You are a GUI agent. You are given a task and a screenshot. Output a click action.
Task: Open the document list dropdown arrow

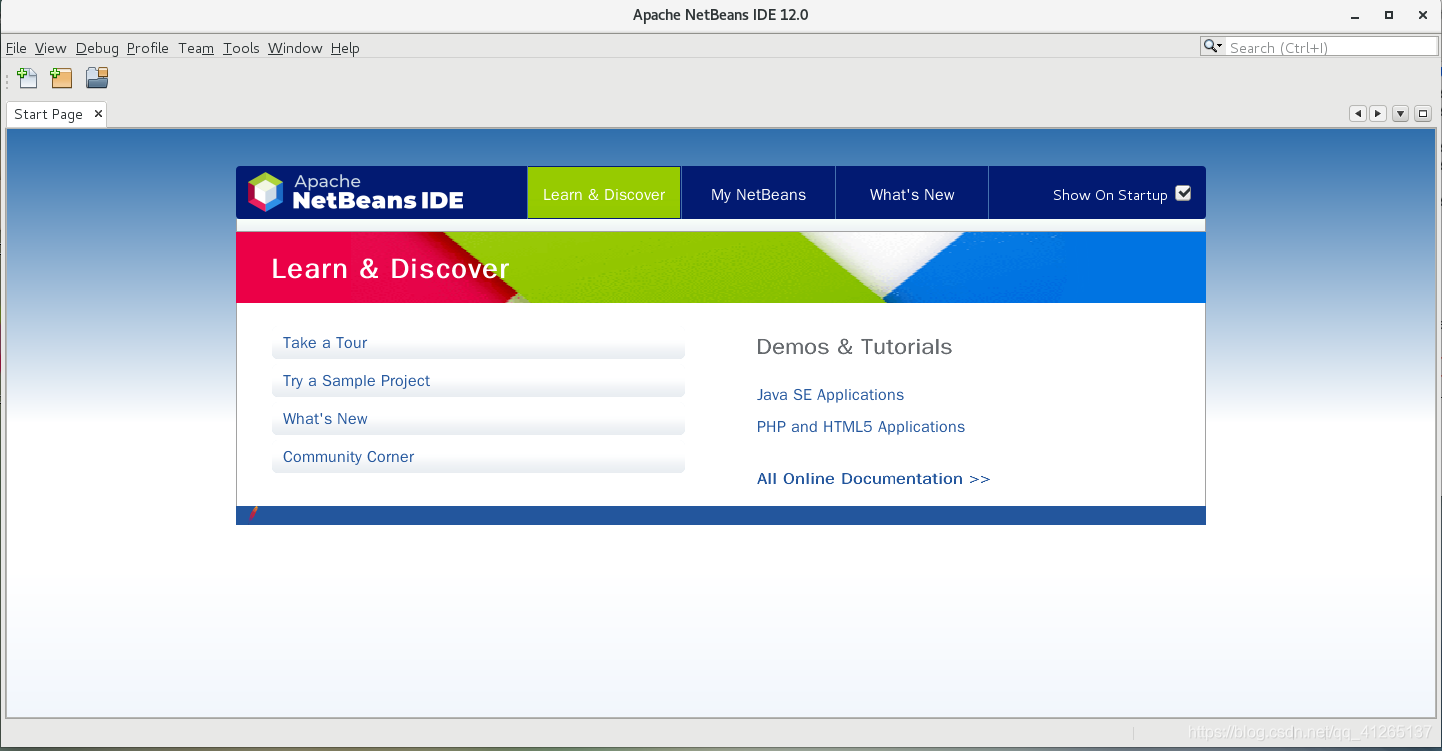(x=1400, y=114)
